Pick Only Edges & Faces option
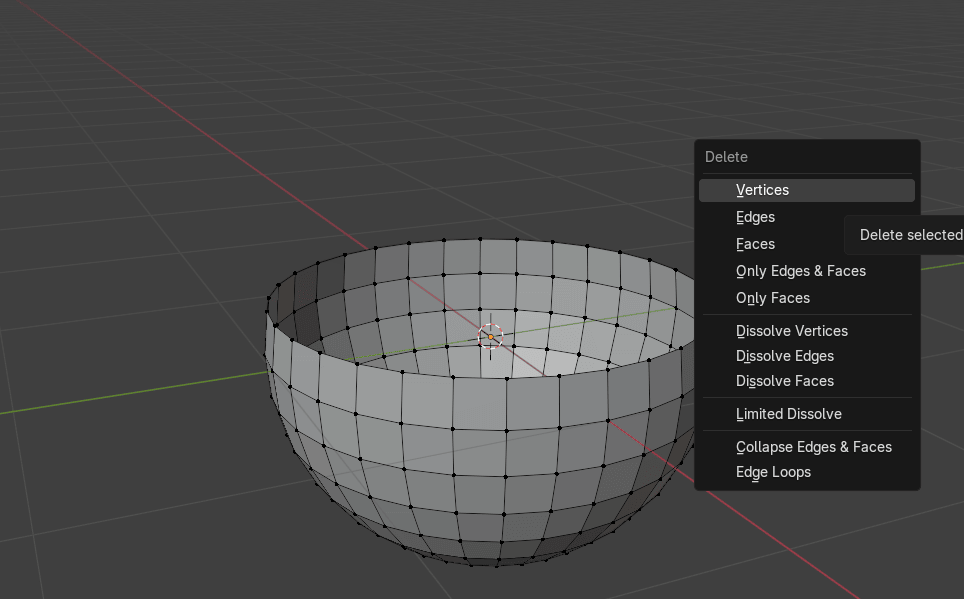 [800, 271]
